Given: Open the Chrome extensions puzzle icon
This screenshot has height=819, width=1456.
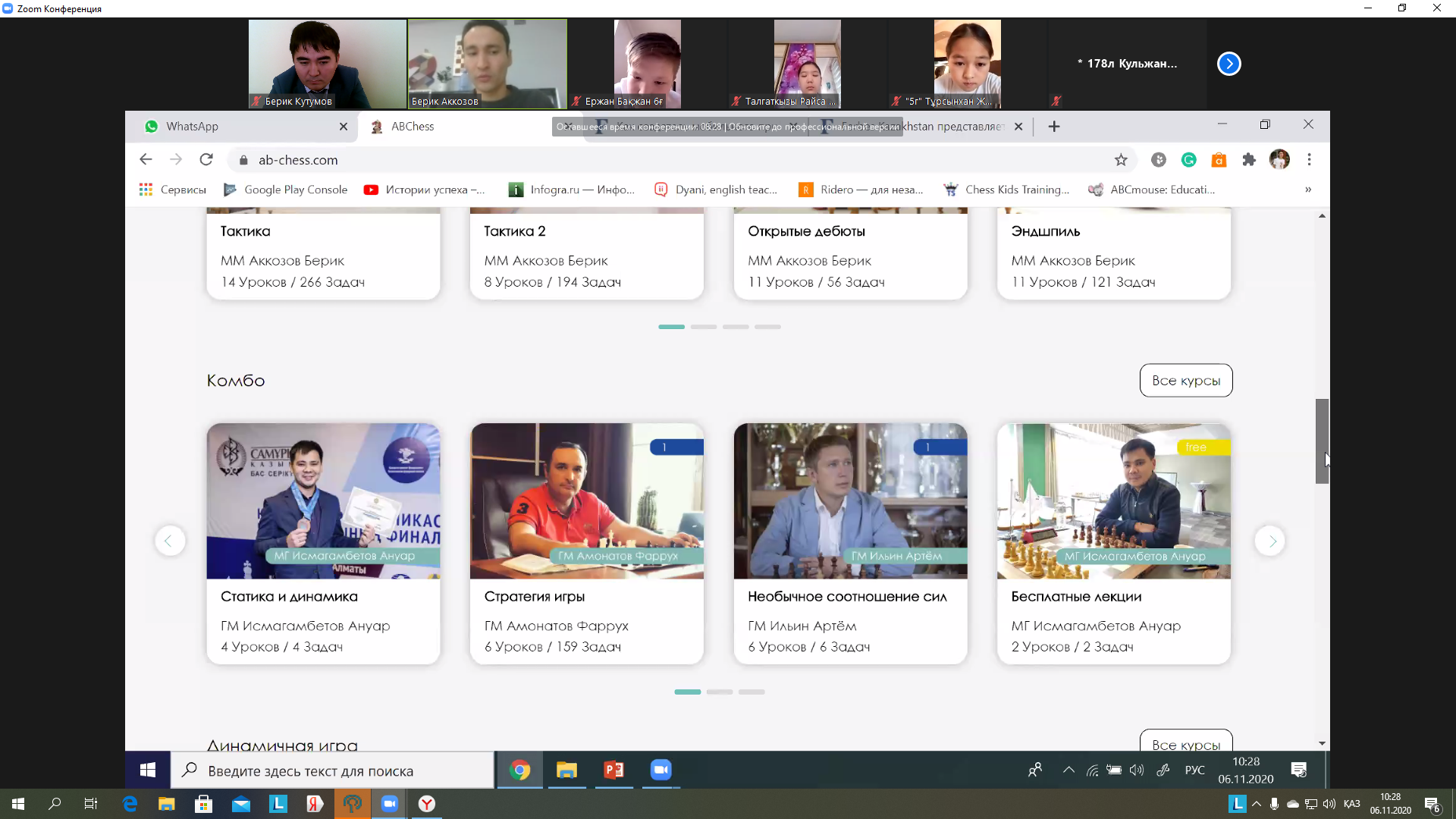Looking at the screenshot, I should (x=1249, y=159).
